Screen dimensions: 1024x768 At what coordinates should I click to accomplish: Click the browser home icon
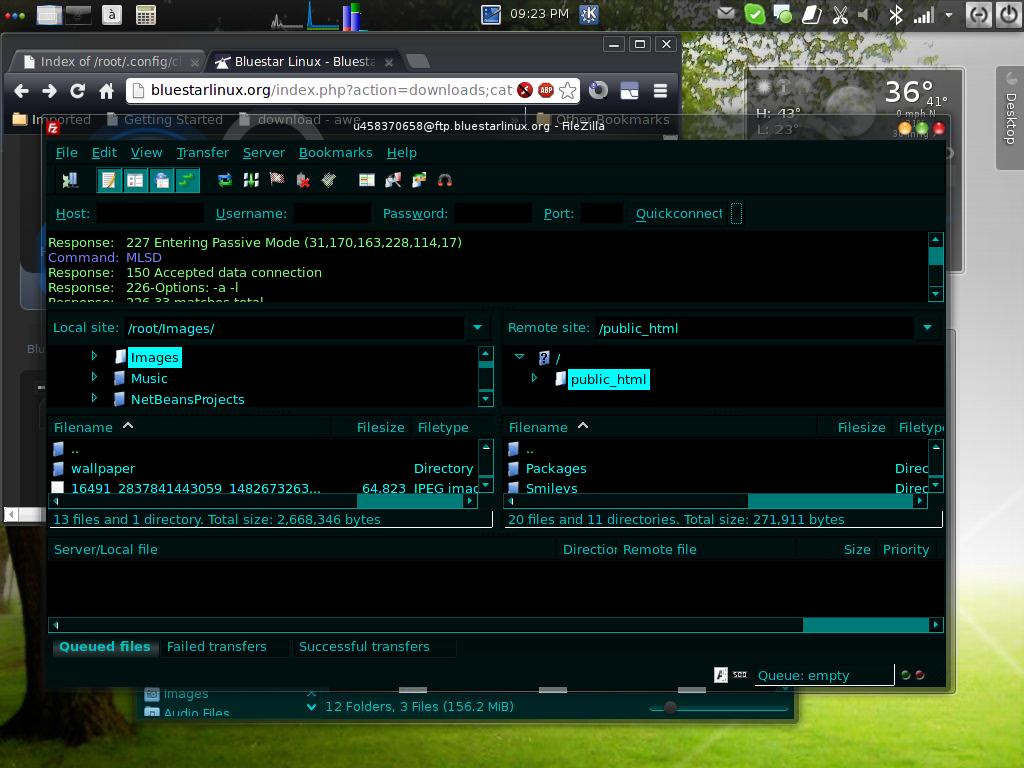pos(106,91)
